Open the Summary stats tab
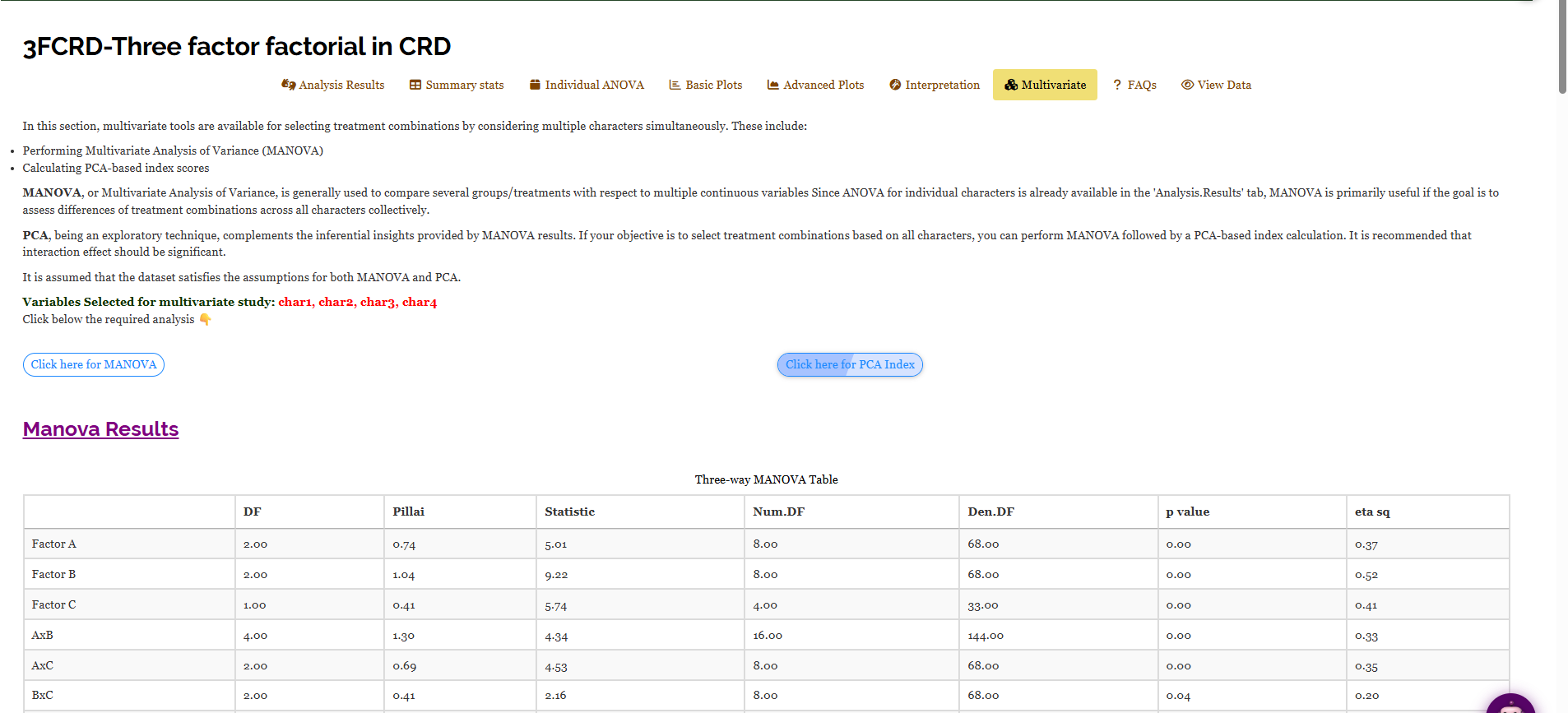 coord(457,85)
